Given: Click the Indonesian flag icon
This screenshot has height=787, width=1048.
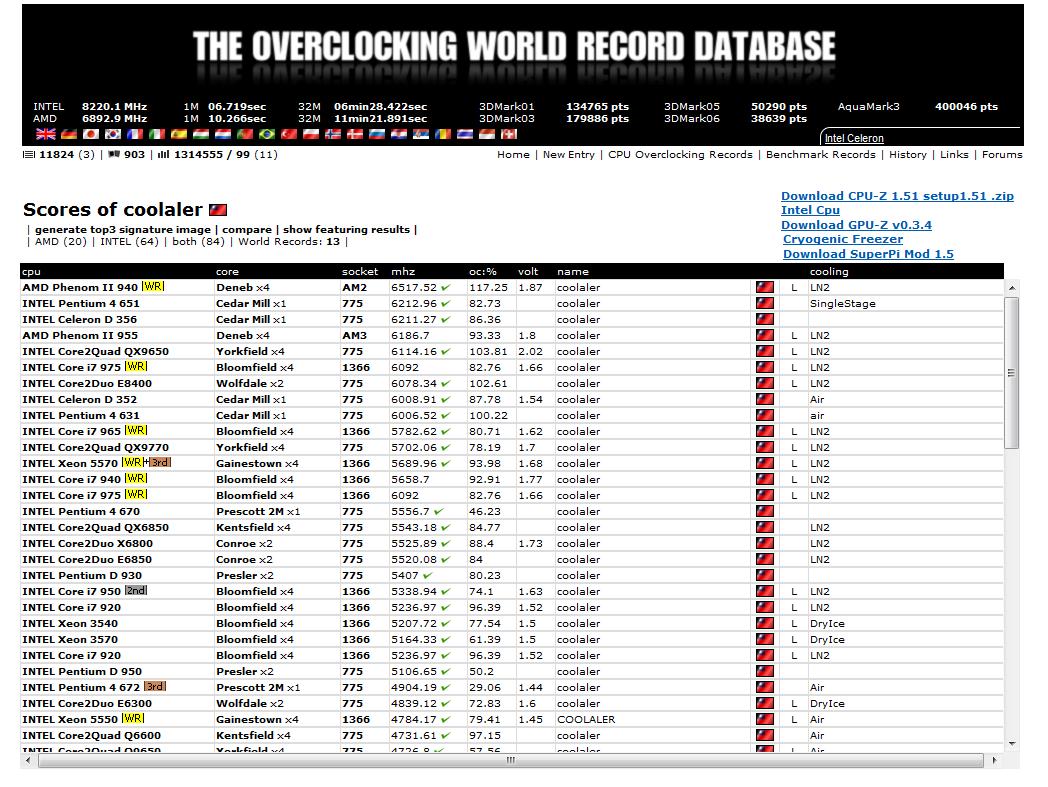Looking at the screenshot, I should pyautogui.click(x=487, y=134).
